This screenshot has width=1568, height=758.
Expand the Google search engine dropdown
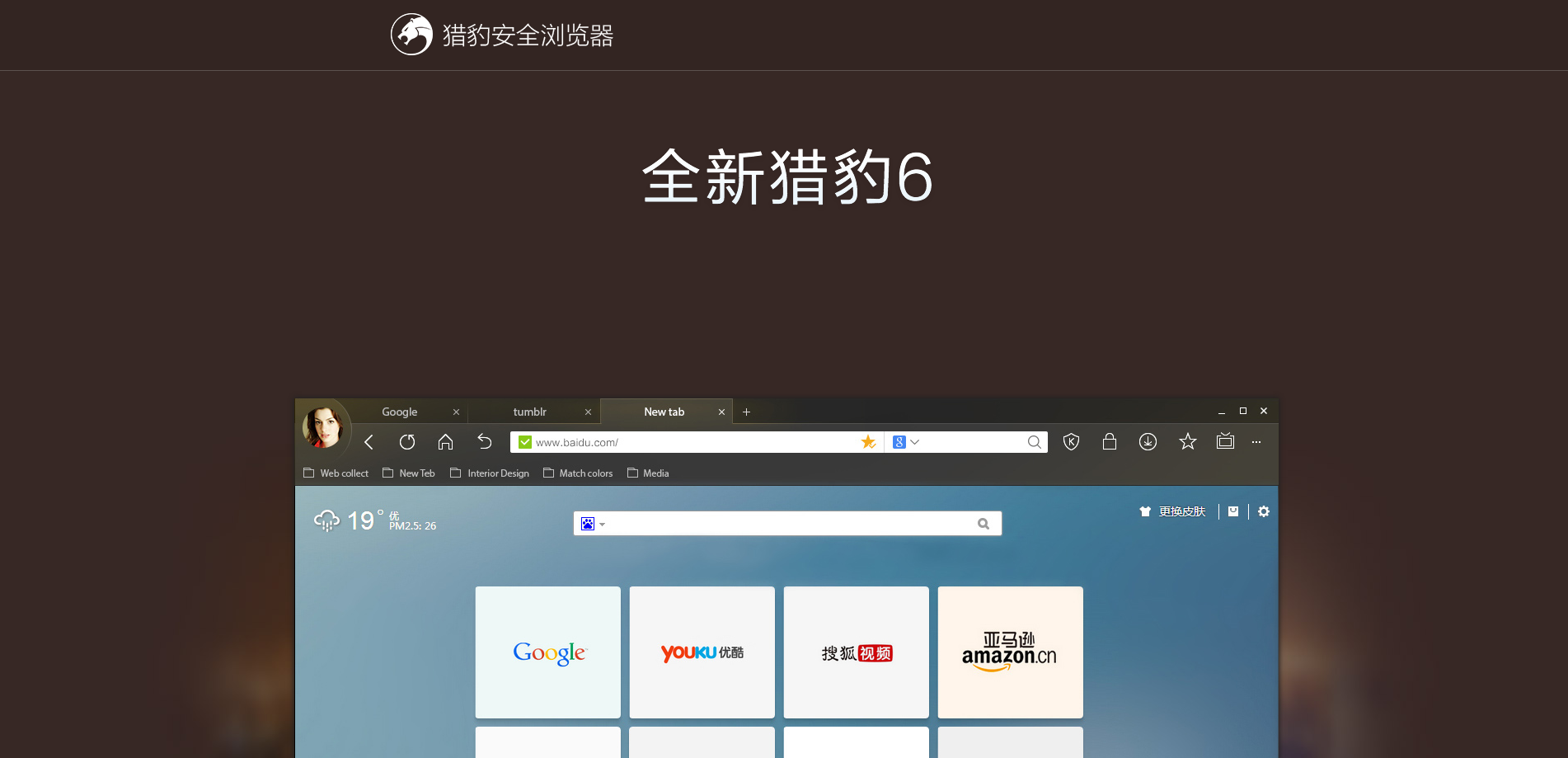[x=906, y=442]
